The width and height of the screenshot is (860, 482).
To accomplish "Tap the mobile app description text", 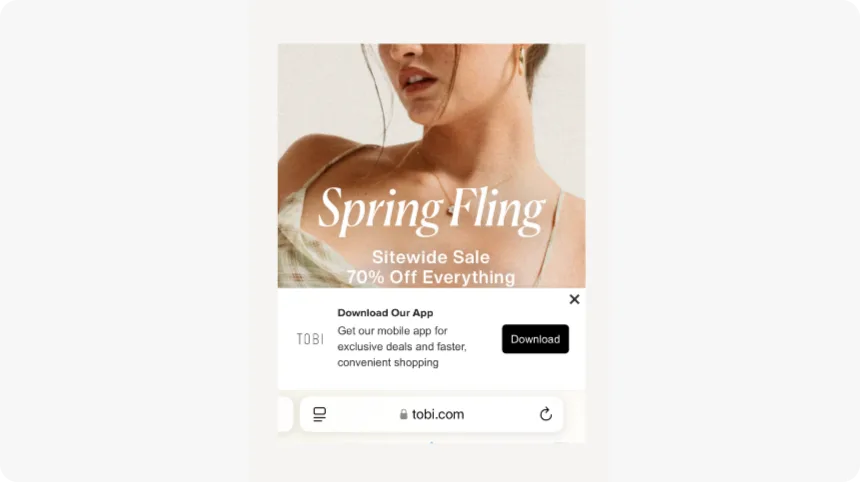I will (401, 347).
